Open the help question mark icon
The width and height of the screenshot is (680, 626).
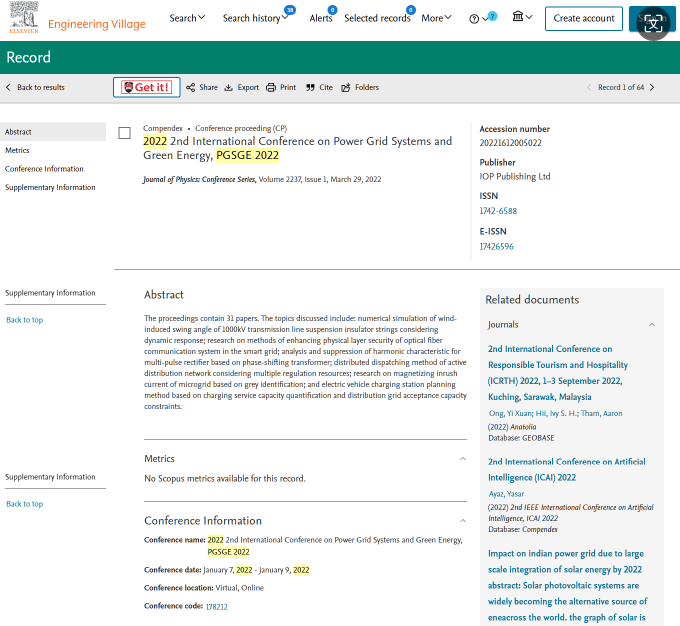click(474, 19)
